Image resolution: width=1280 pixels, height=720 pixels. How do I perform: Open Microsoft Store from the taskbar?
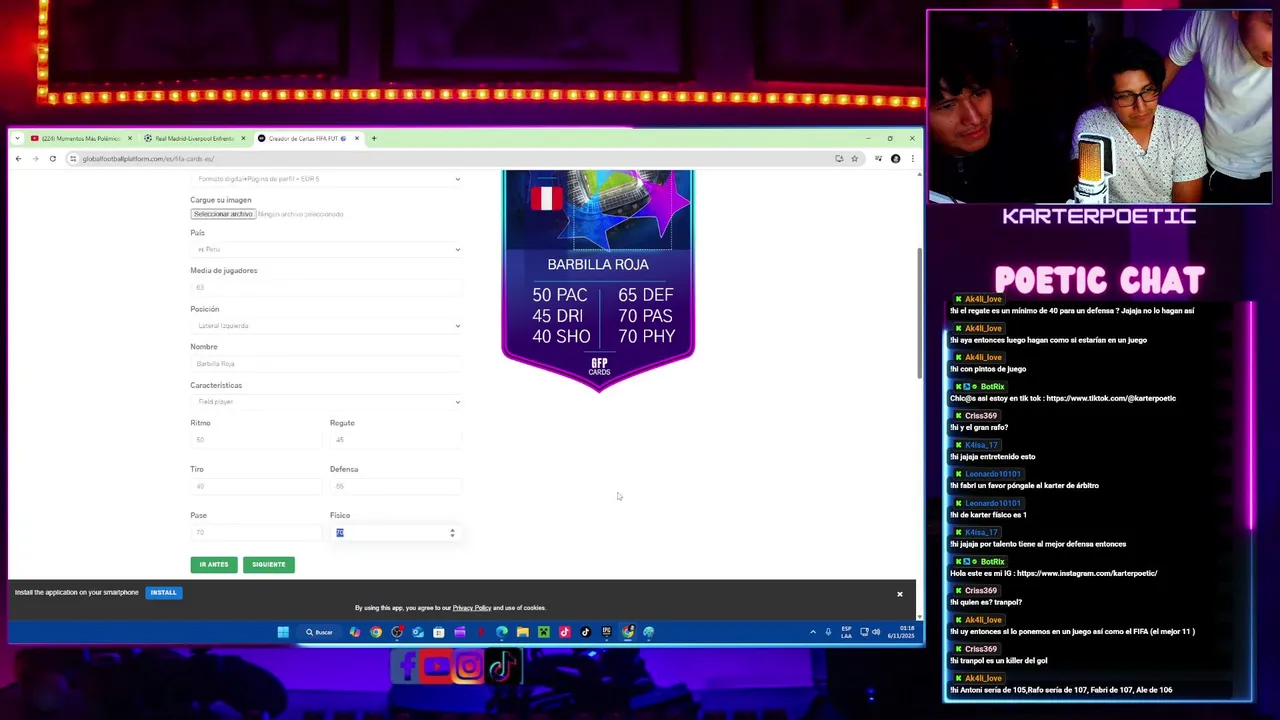point(439,632)
